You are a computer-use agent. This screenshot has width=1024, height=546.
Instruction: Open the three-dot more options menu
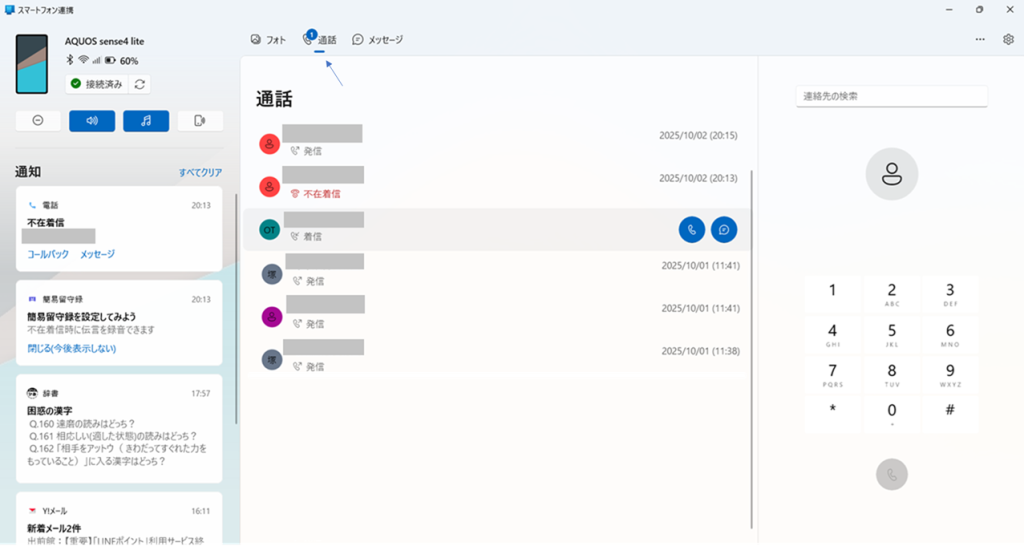click(980, 40)
